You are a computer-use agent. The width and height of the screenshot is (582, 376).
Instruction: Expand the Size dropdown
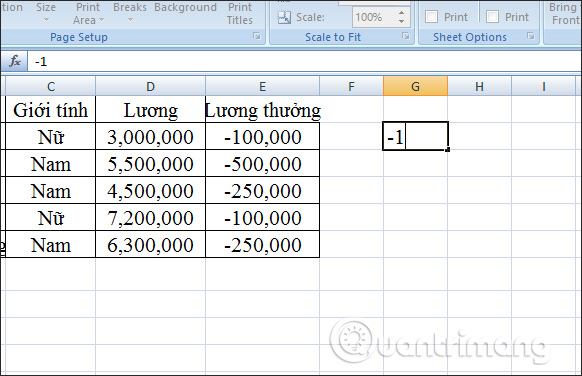[x=46, y=13]
